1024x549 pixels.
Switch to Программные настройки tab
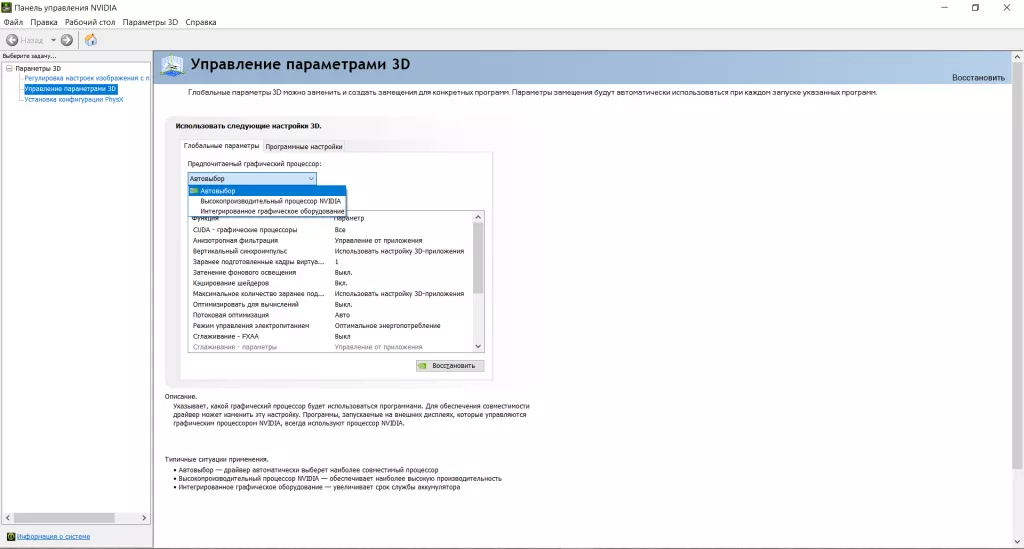[x=304, y=146]
